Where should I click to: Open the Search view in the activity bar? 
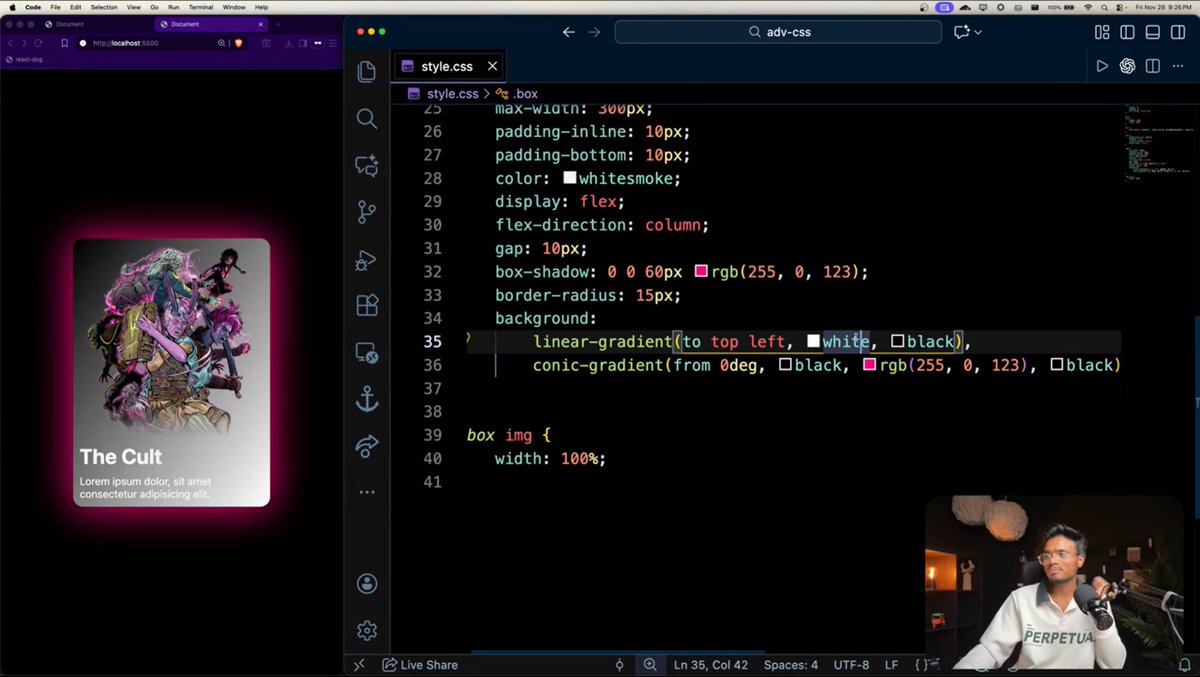(366, 119)
